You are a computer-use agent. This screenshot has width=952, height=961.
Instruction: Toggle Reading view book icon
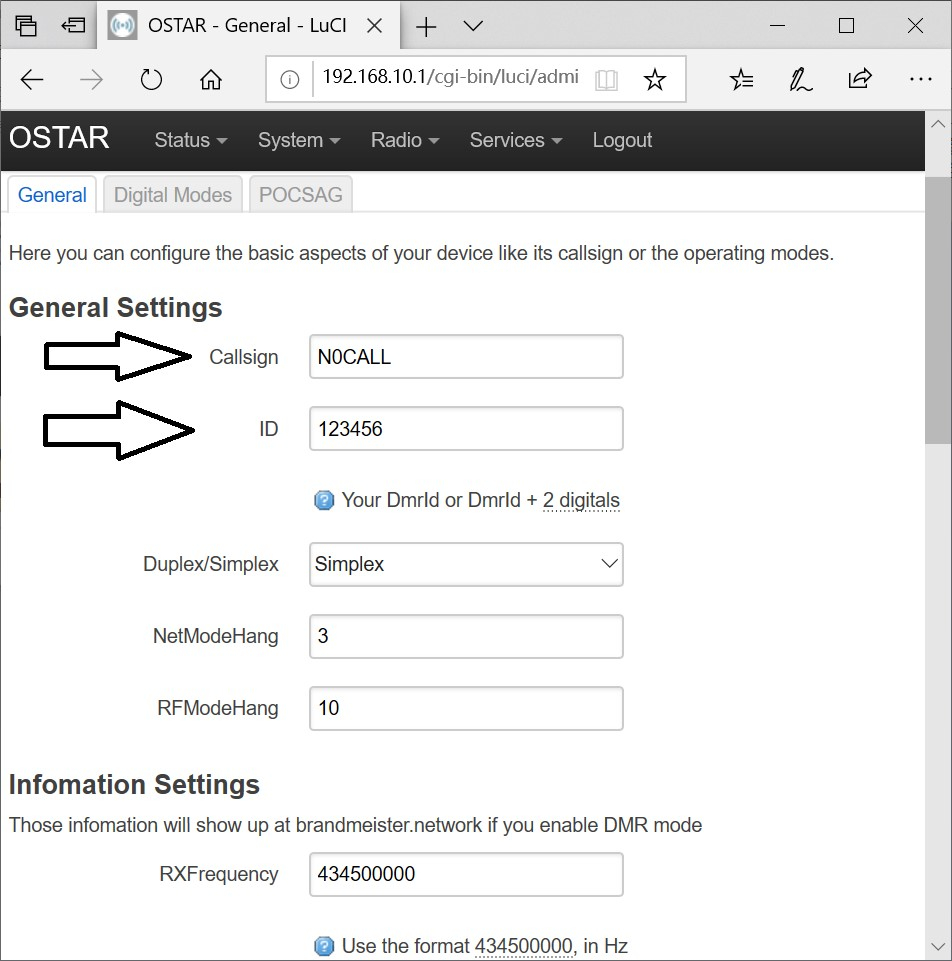click(606, 80)
